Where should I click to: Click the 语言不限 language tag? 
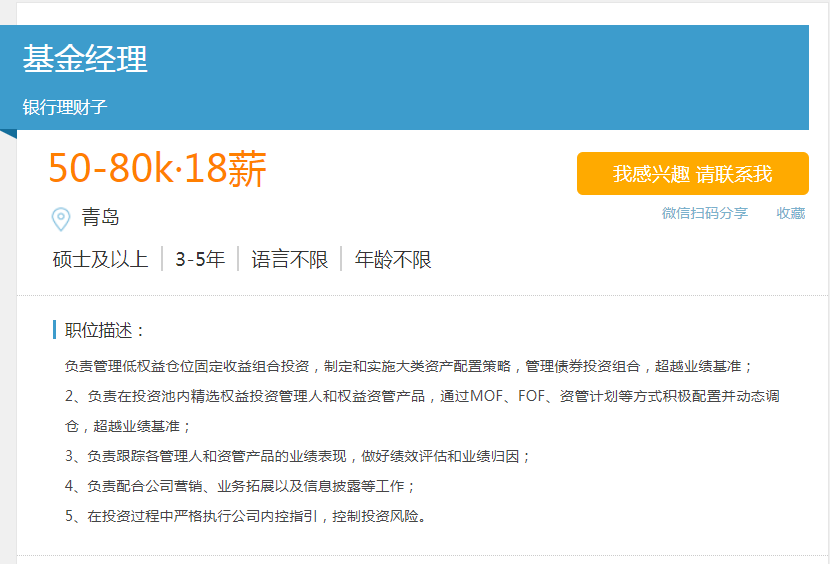pyautogui.click(x=290, y=259)
